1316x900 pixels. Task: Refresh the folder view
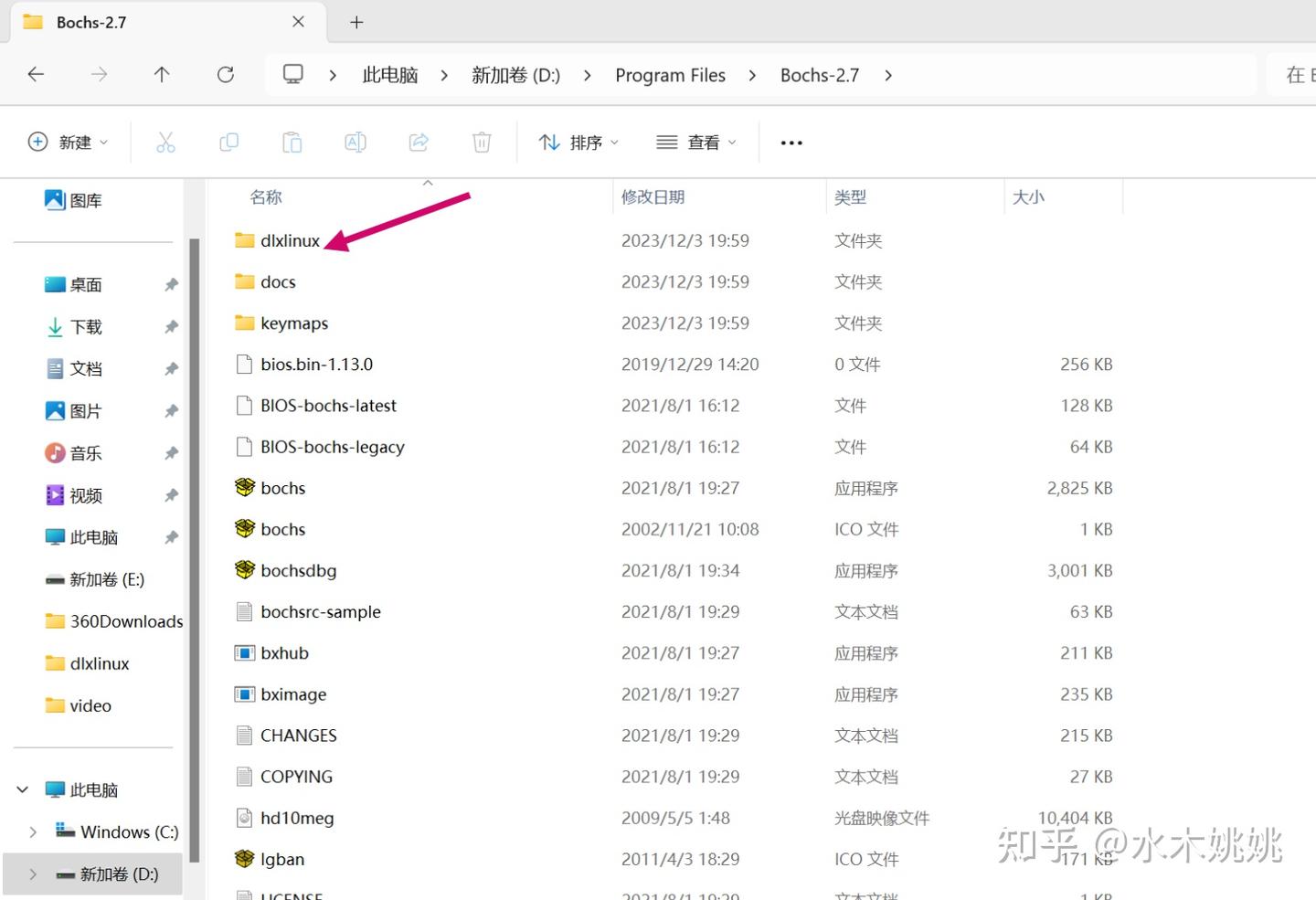[226, 74]
